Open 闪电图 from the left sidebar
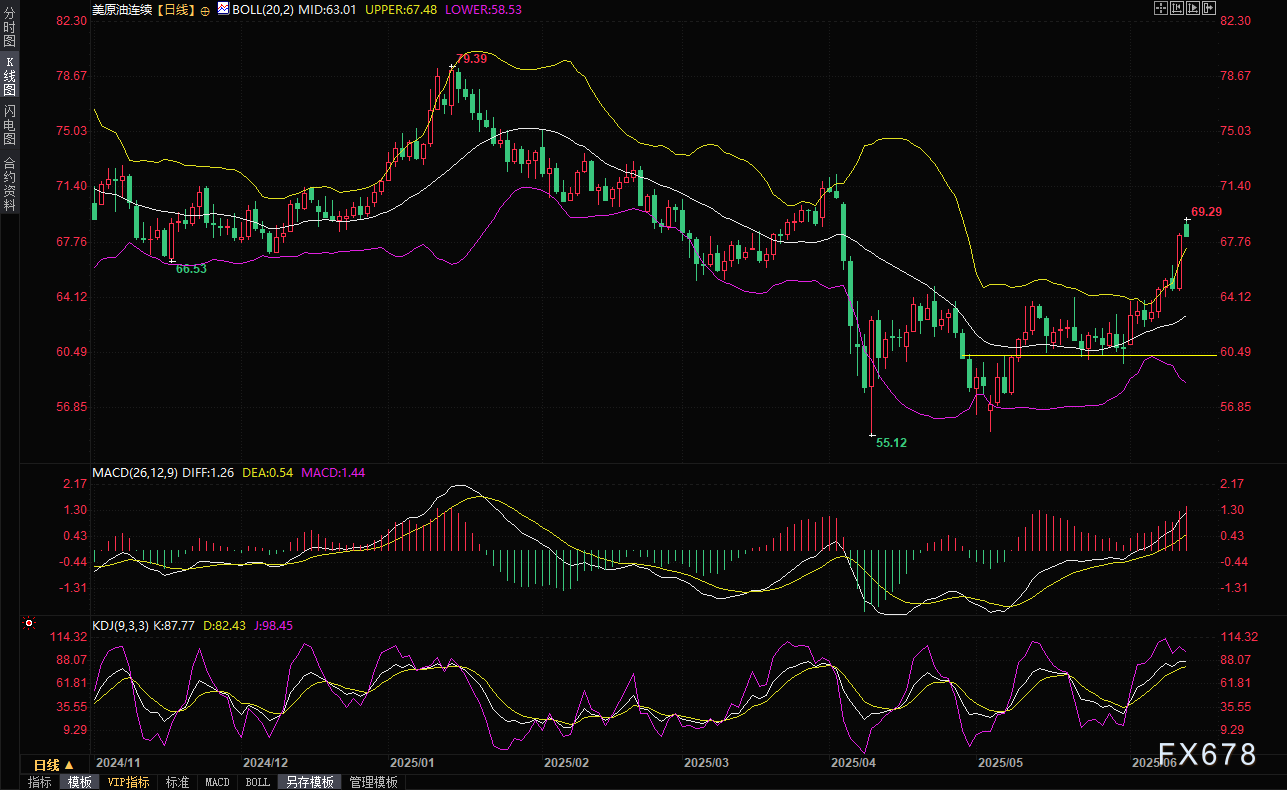 point(9,123)
